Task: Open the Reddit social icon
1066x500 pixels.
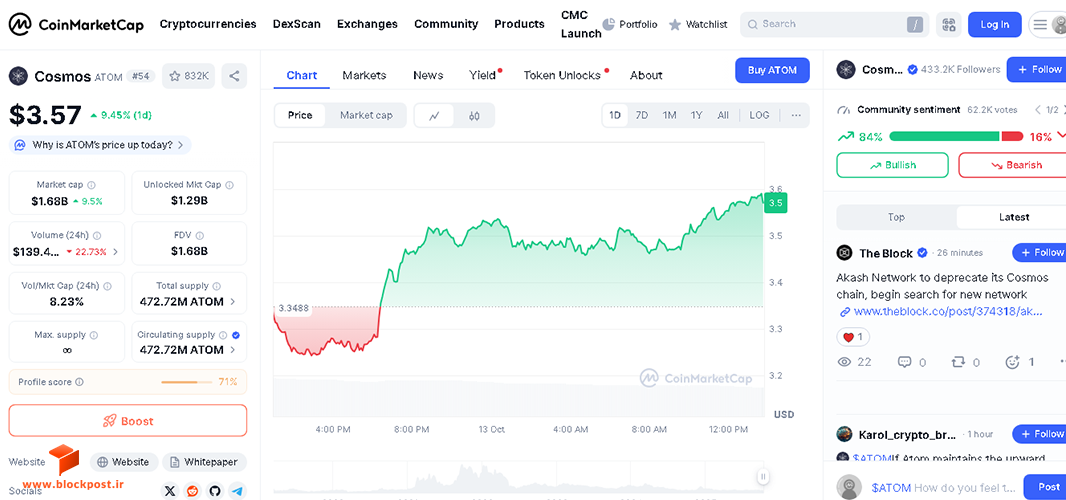Action: pyautogui.click(x=192, y=490)
